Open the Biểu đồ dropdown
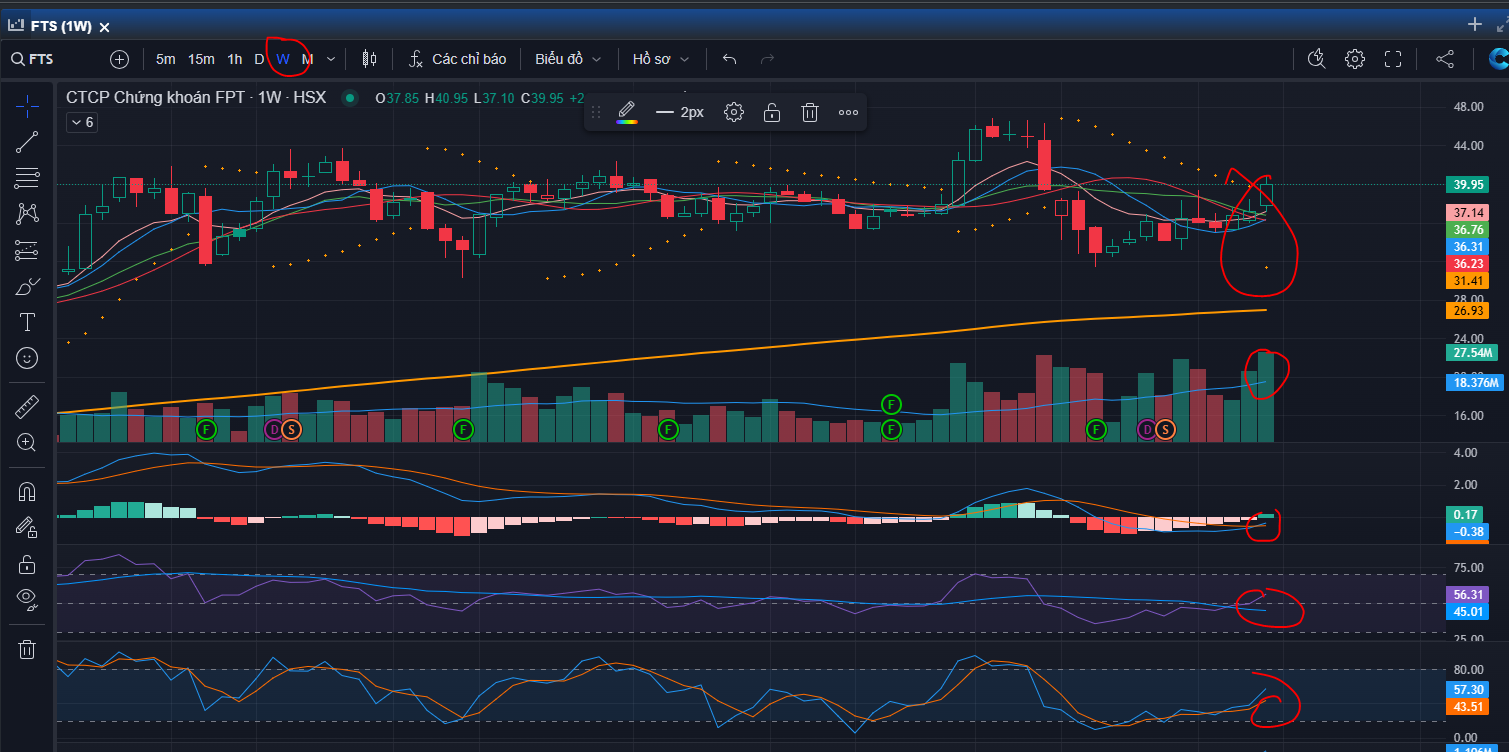This screenshot has height=752, width=1509. click(568, 59)
